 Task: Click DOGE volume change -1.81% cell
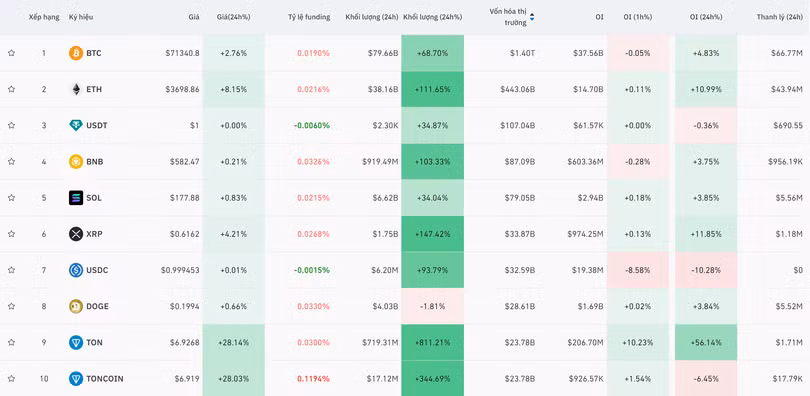pos(432,306)
